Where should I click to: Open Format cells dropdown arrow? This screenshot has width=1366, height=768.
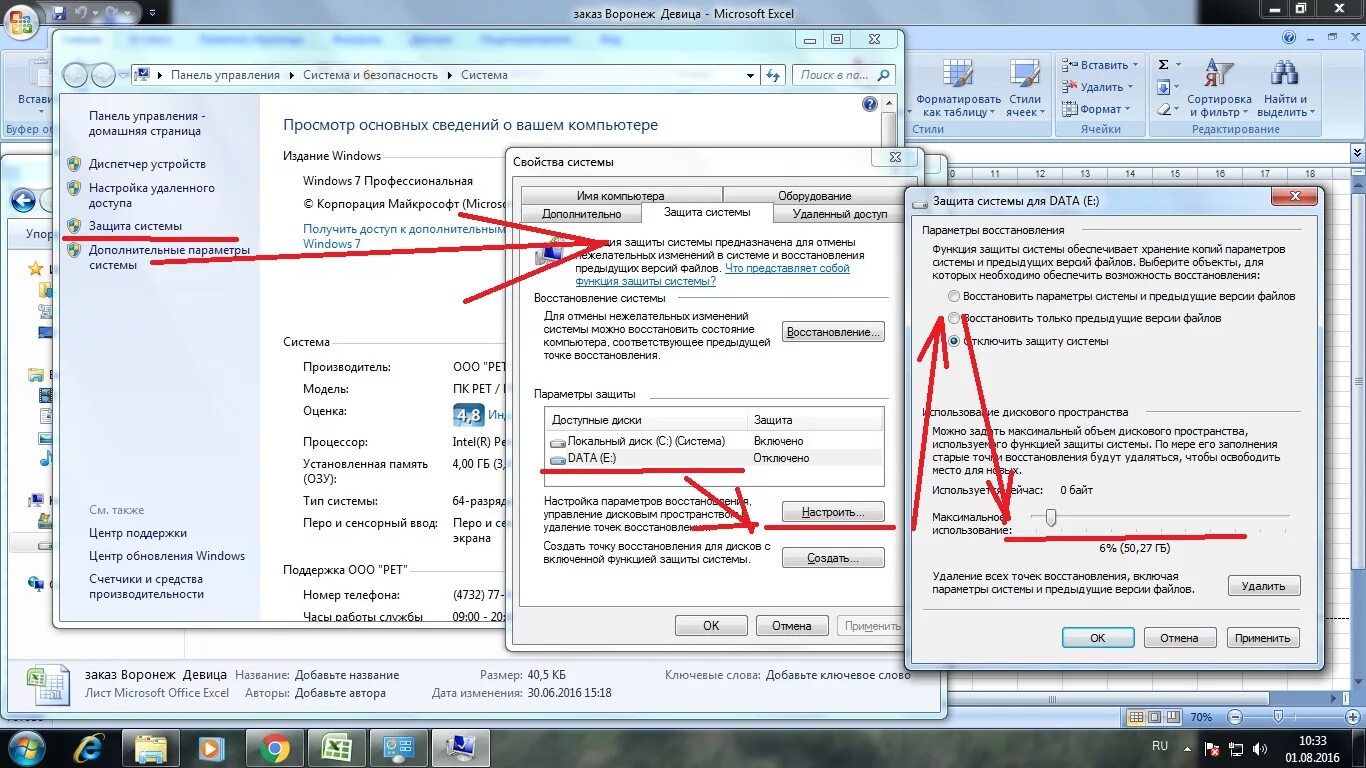click(1128, 110)
